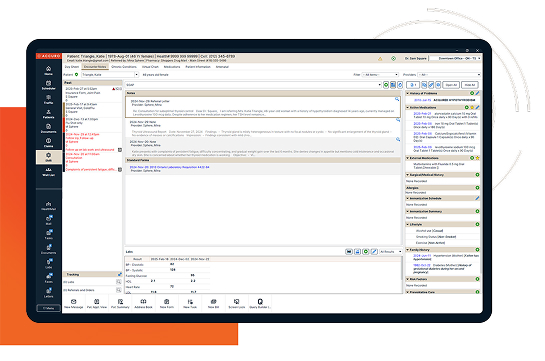The height and width of the screenshot is (361, 545).
Task: Open the Scheduler sidebar icon
Action: click(49, 85)
